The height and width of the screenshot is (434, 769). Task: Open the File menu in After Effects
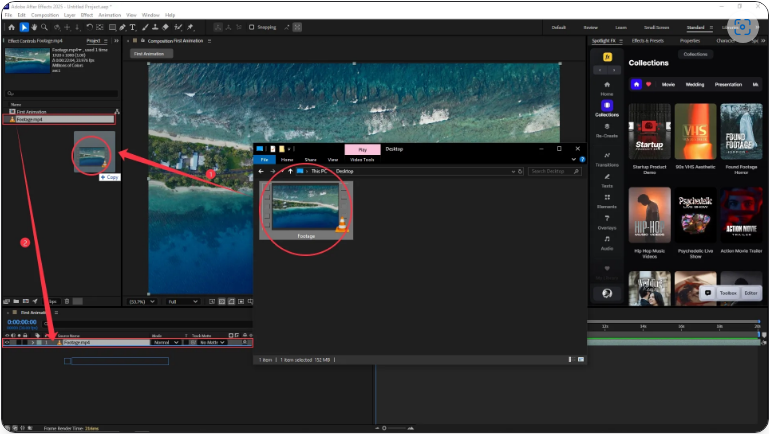point(8,15)
